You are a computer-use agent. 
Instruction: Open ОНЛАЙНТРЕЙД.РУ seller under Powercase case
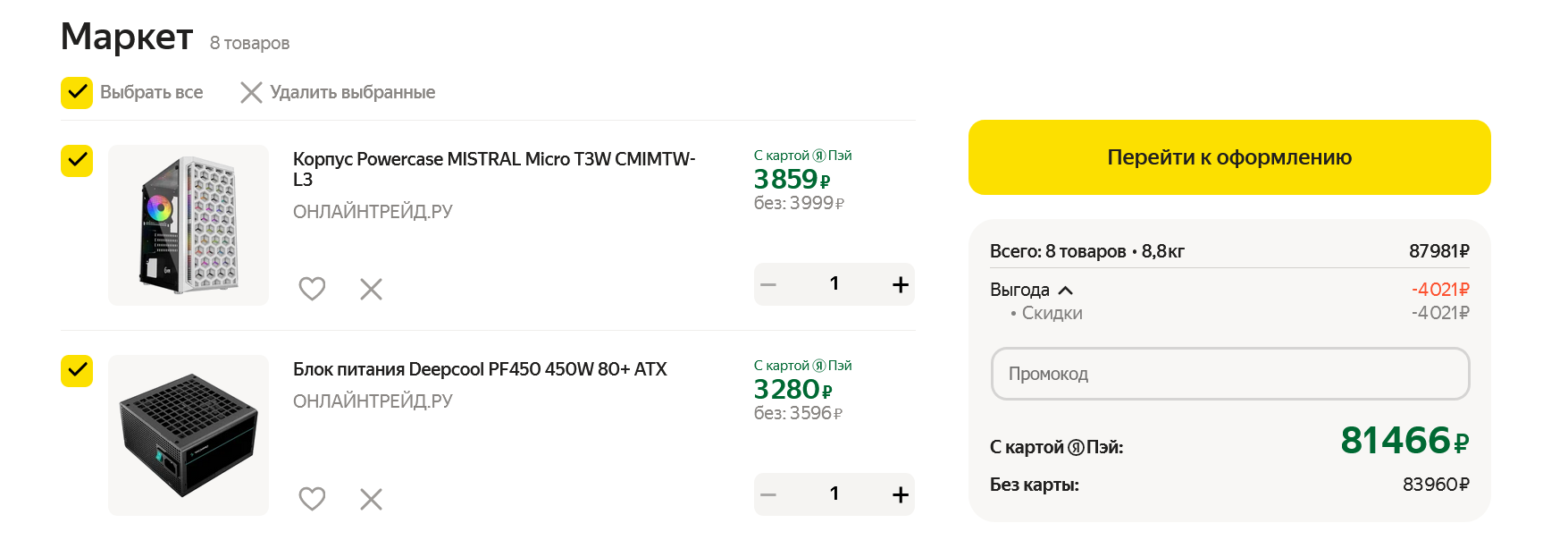(373, 212)
